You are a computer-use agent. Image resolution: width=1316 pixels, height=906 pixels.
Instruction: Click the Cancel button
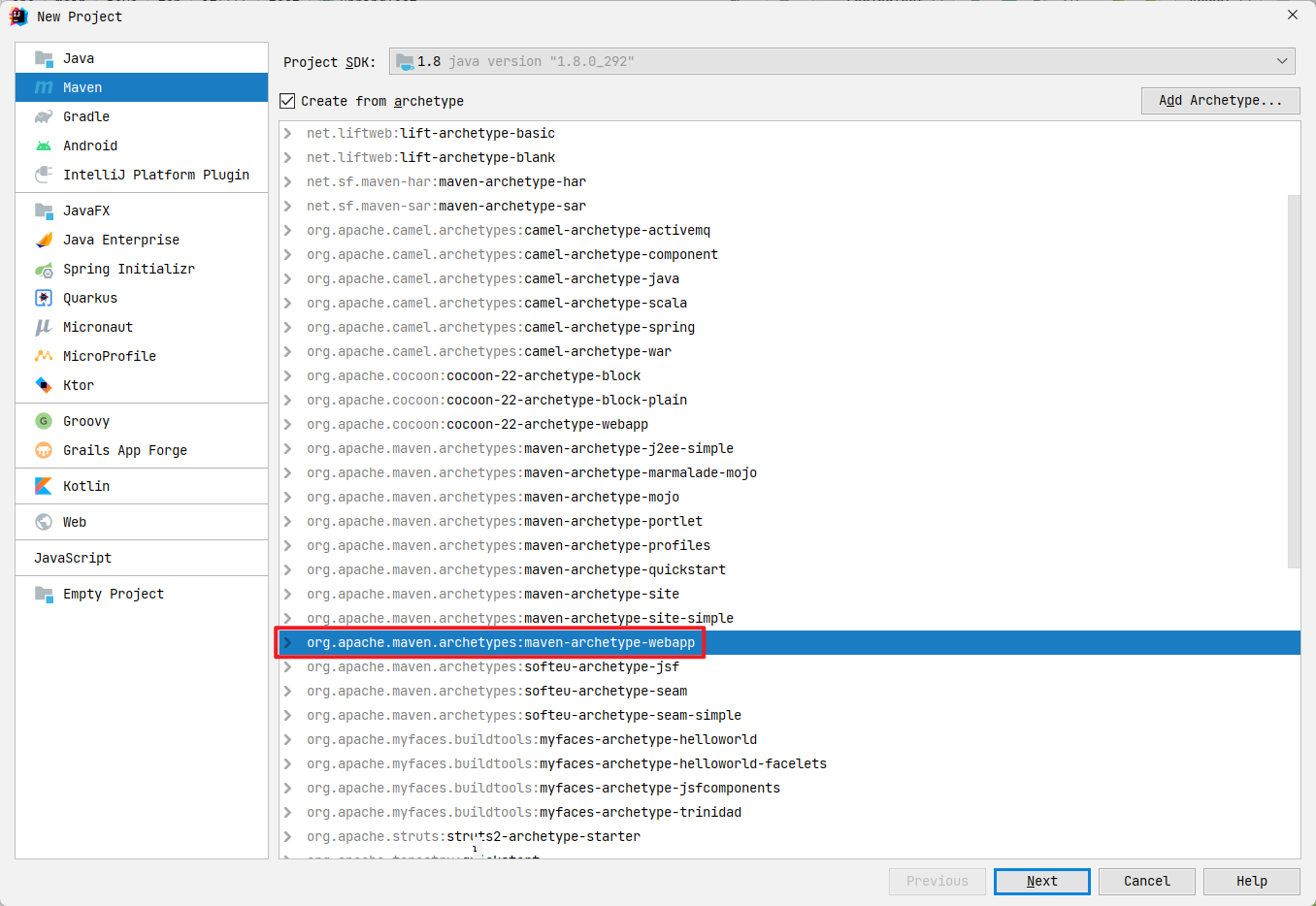point(1147,881)
